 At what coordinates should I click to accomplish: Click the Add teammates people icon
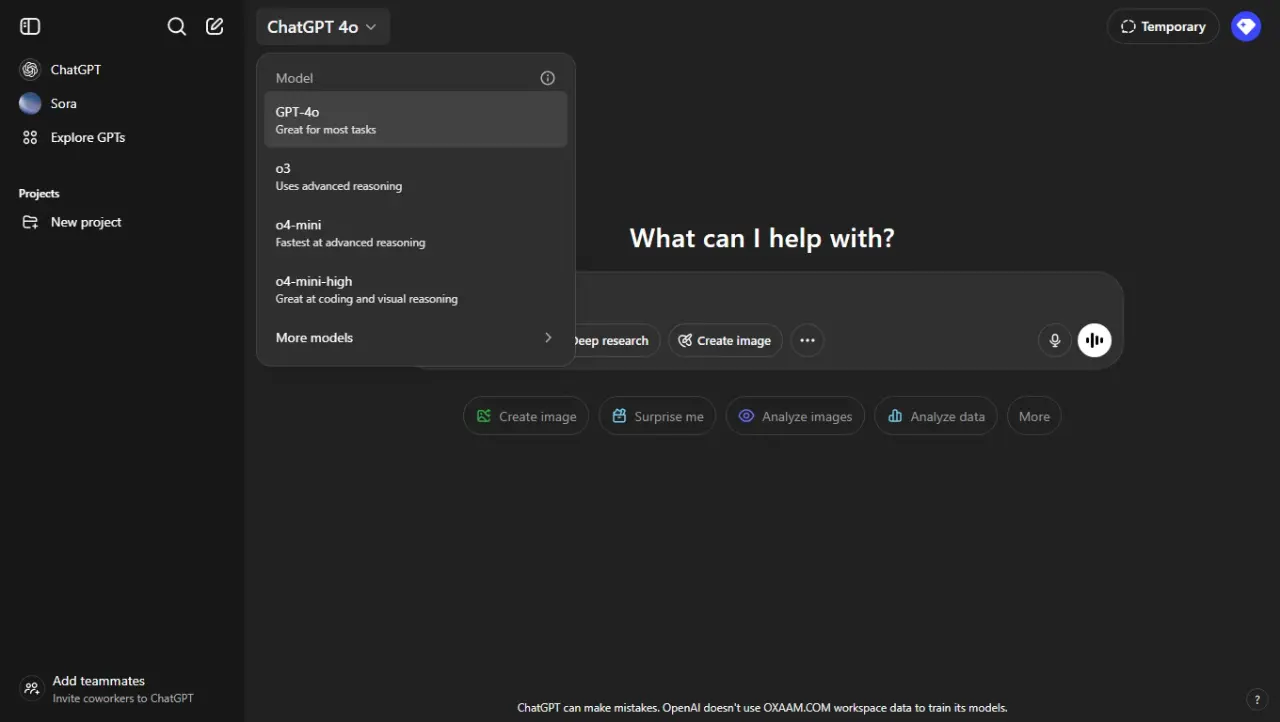coord(32,688)
